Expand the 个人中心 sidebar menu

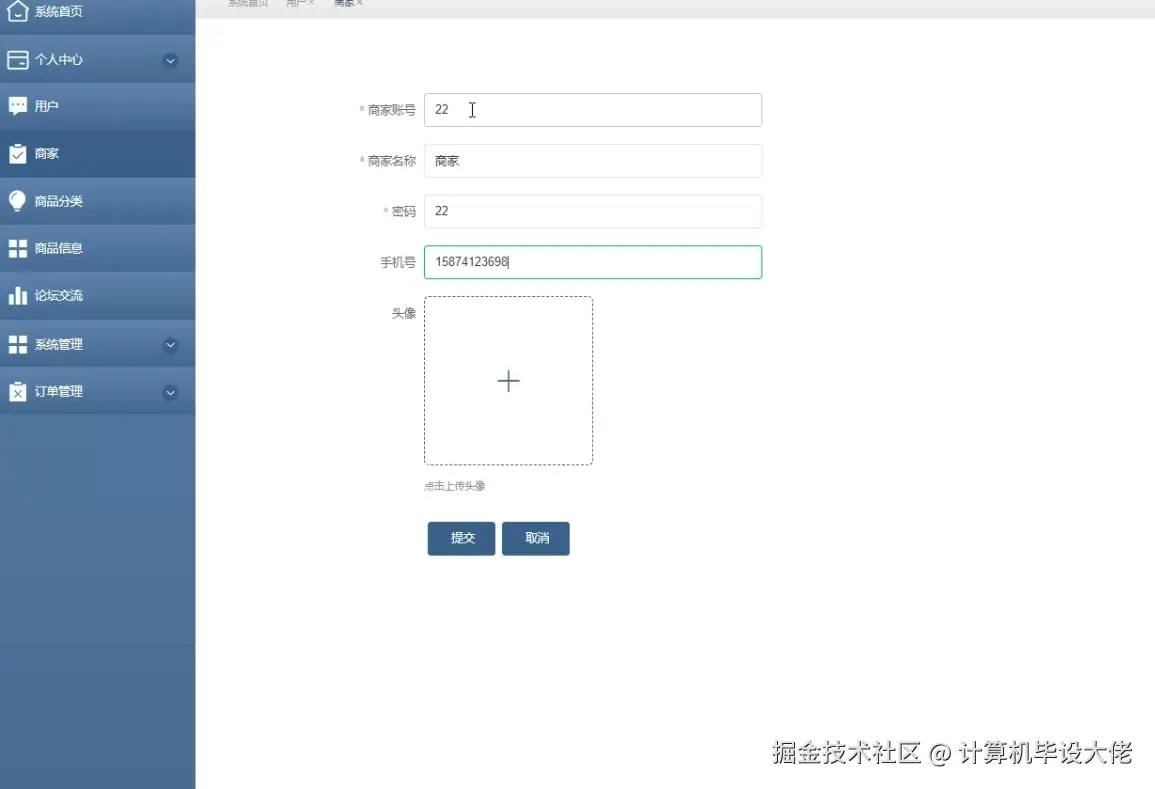[x=170, y=60]
